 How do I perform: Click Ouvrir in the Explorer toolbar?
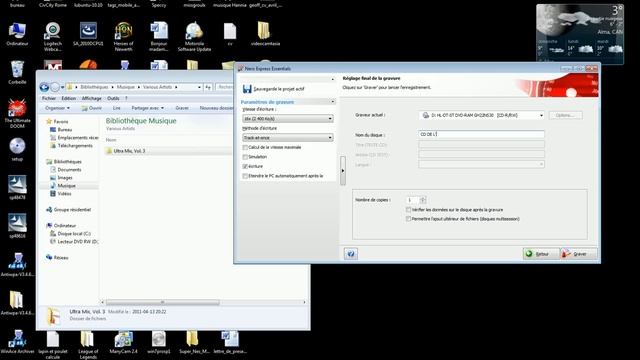[x=91, y=108]
